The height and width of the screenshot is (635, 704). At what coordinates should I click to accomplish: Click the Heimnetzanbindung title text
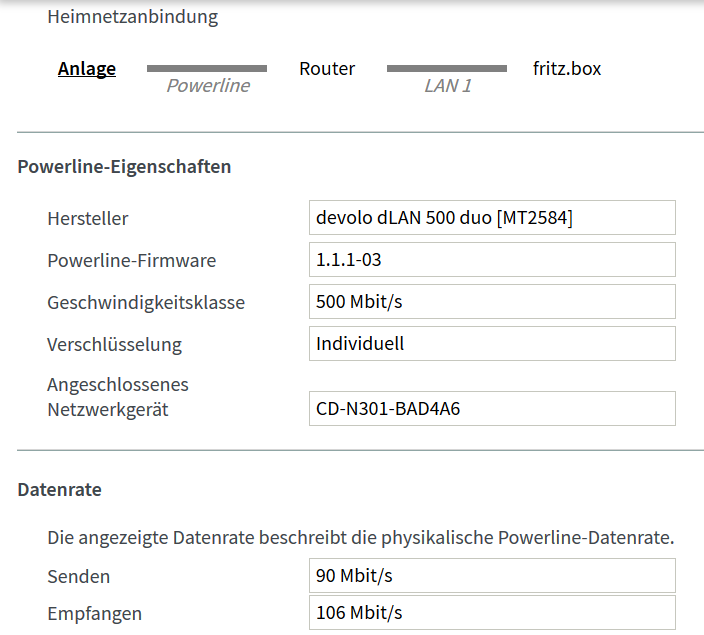[x=132, y=17]
